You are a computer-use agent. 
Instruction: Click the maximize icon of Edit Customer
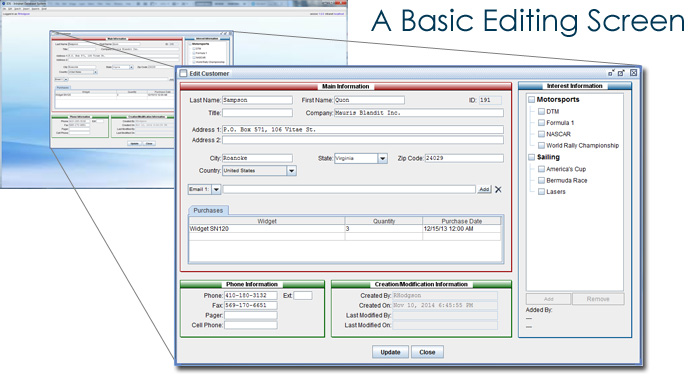point(621,73)
